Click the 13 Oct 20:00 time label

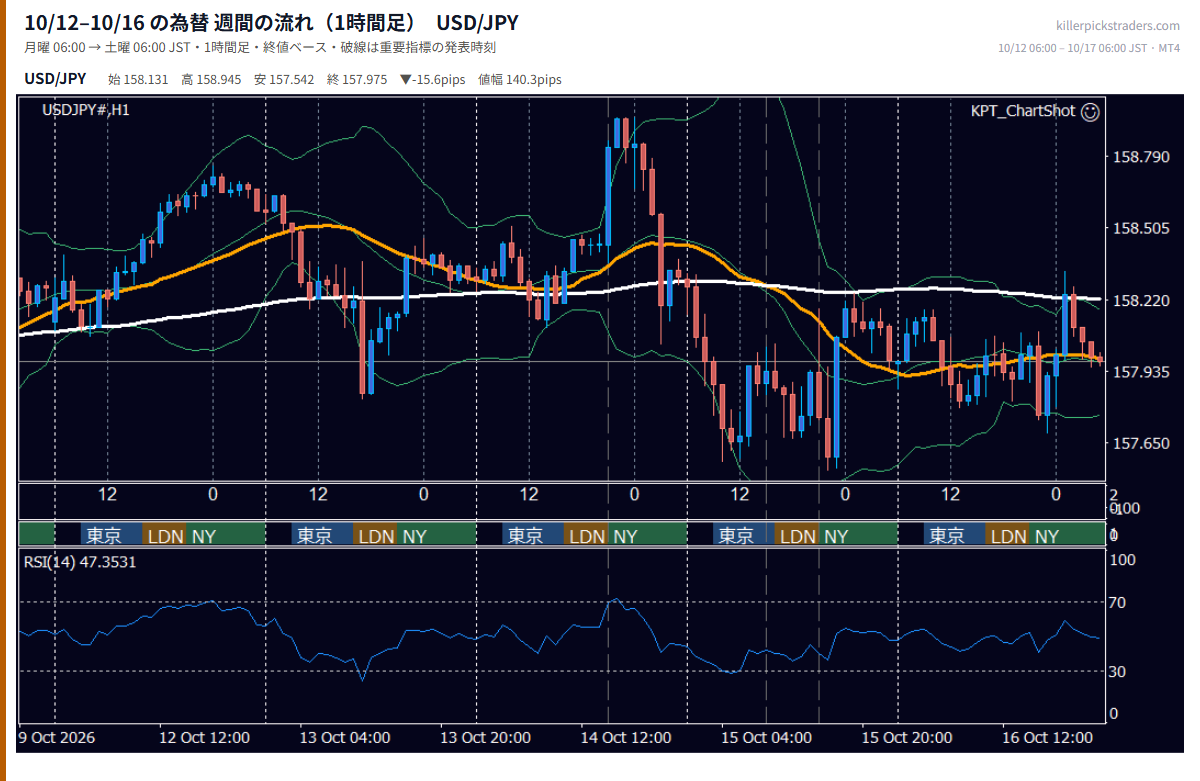click(485, 737)
